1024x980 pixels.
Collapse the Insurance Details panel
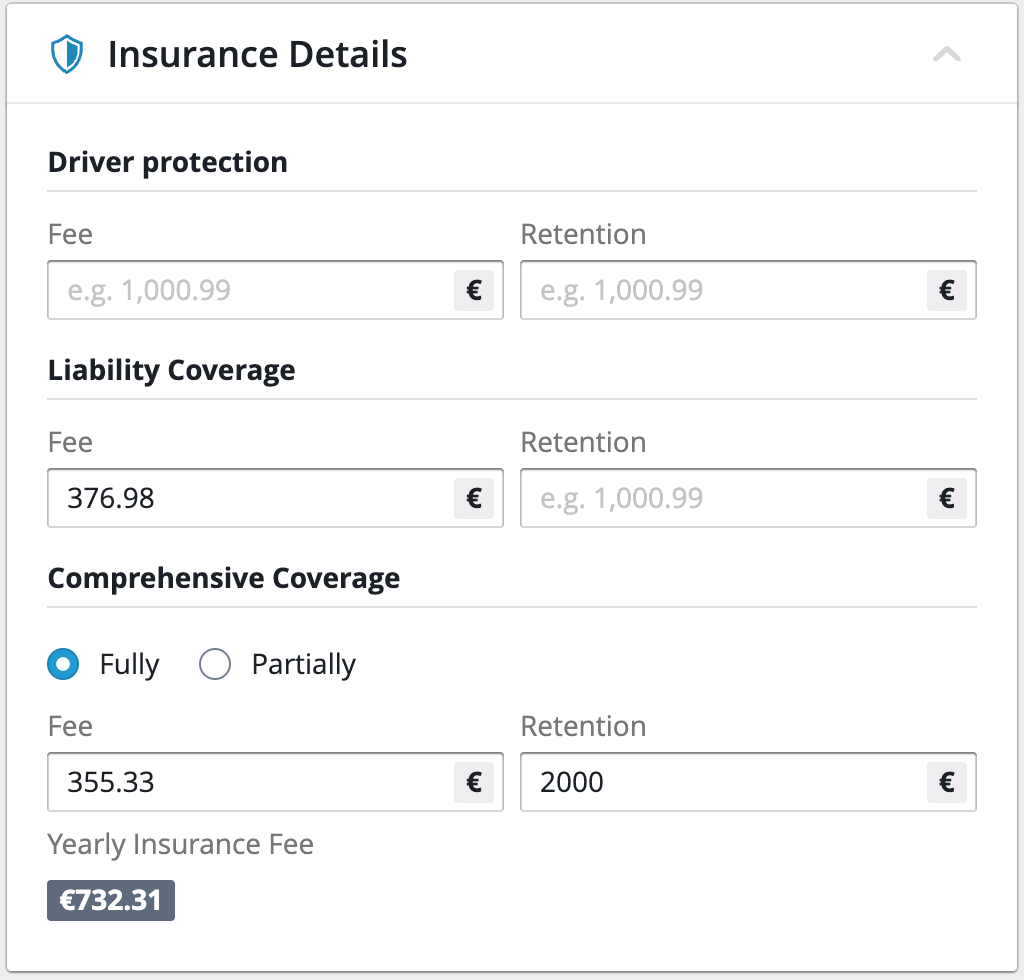coord(946,55)
